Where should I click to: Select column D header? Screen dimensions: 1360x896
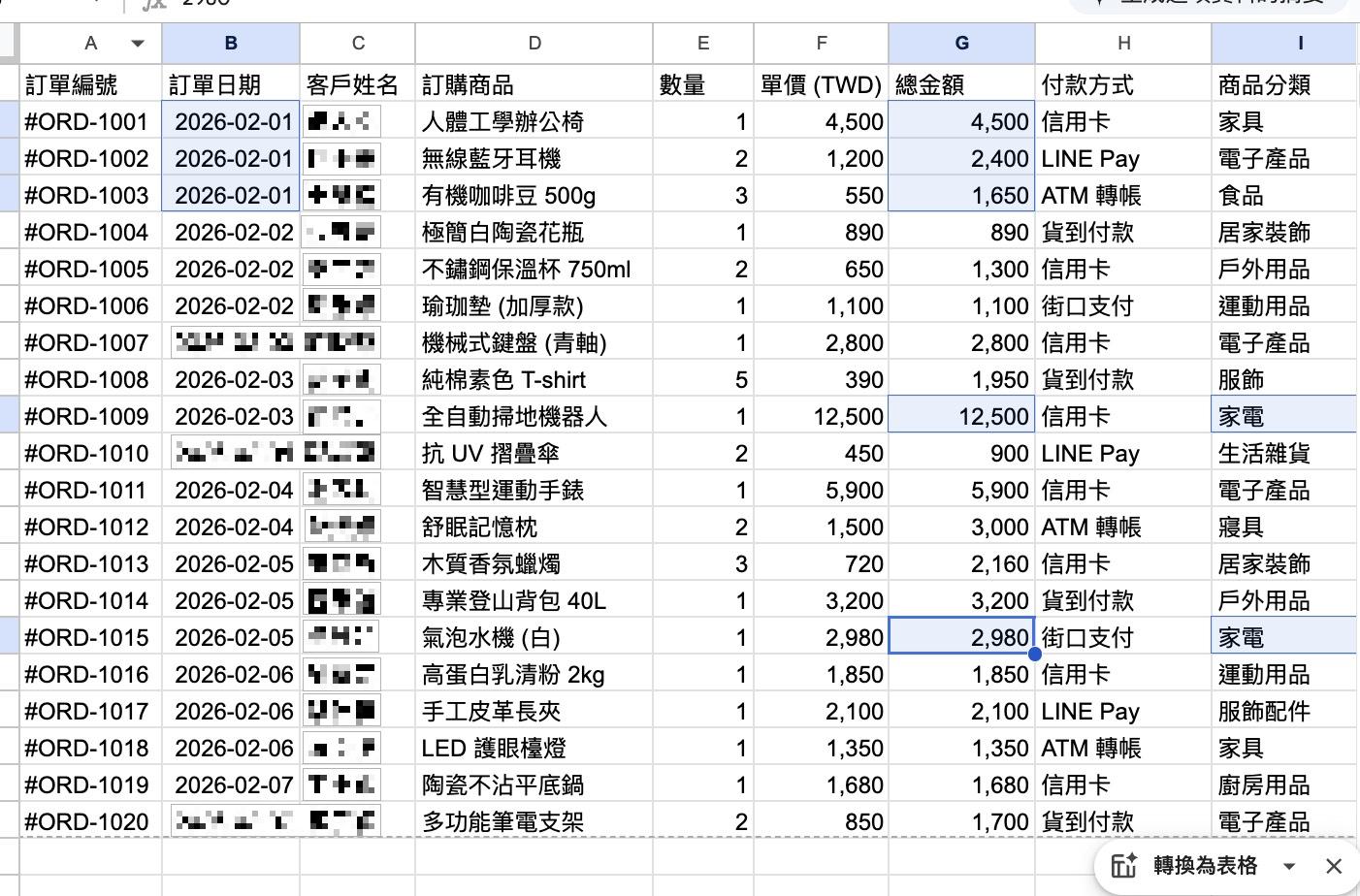click(534, 44)
